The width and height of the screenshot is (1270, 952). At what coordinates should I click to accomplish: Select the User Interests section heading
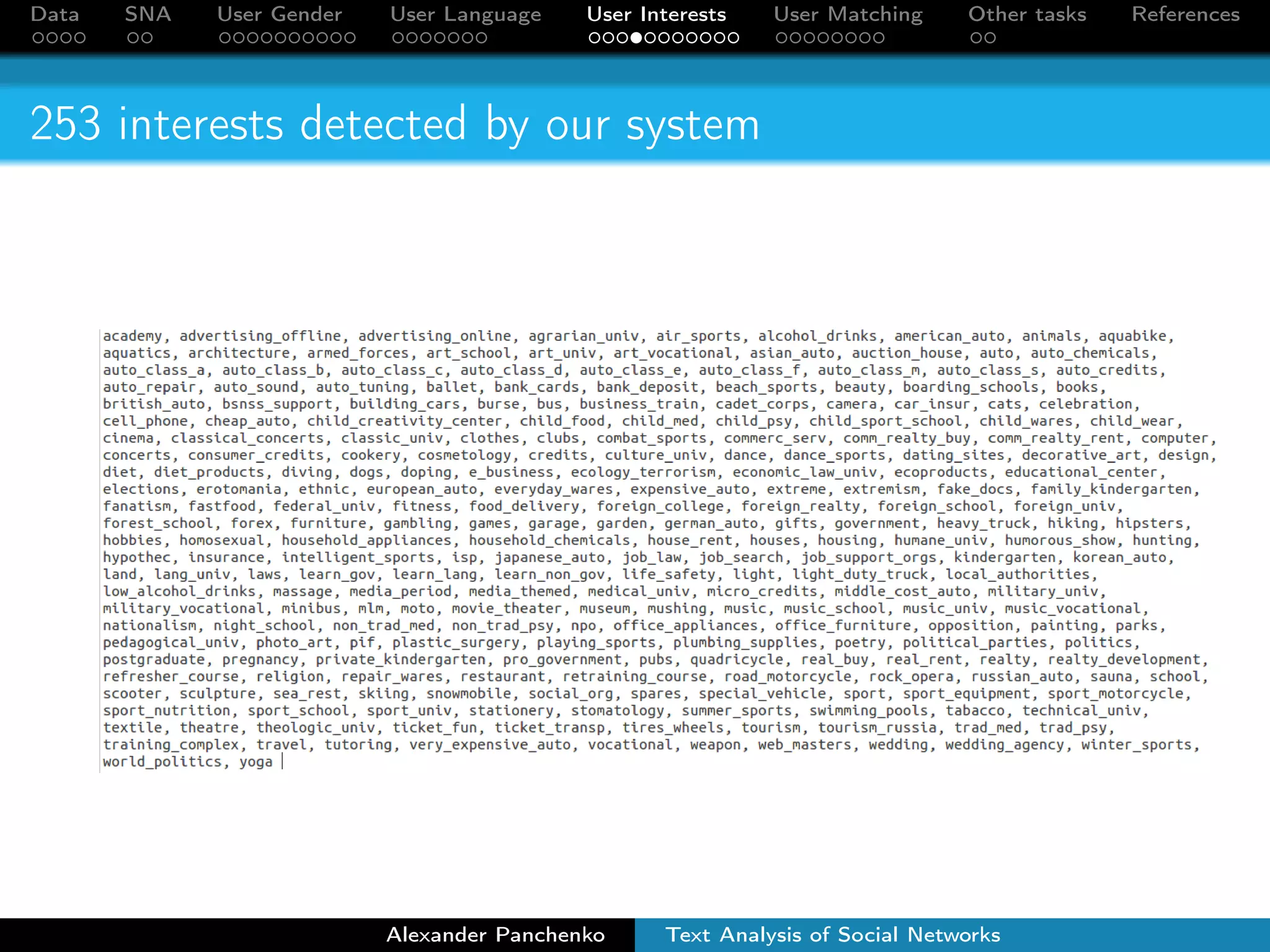657,14
